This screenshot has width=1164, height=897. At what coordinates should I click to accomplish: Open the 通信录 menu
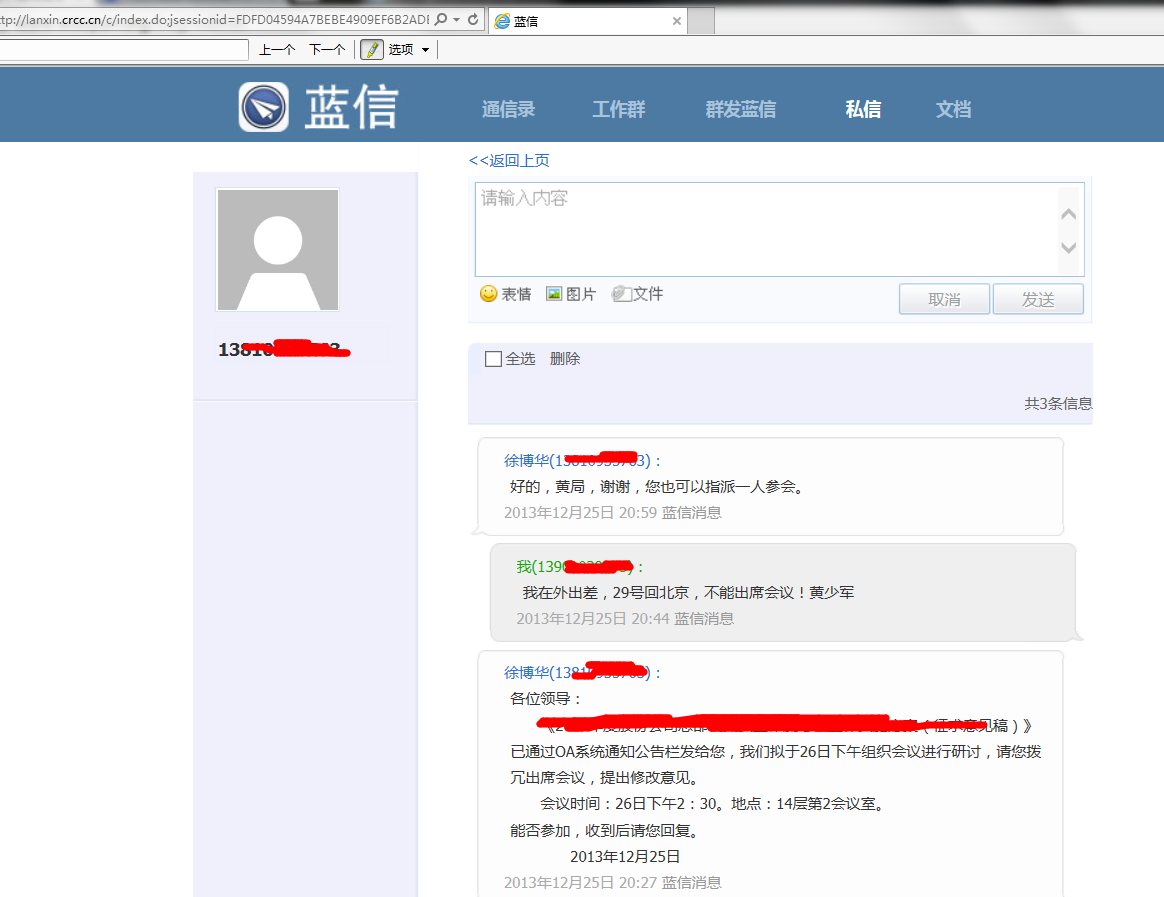click(x=509, y=109)
